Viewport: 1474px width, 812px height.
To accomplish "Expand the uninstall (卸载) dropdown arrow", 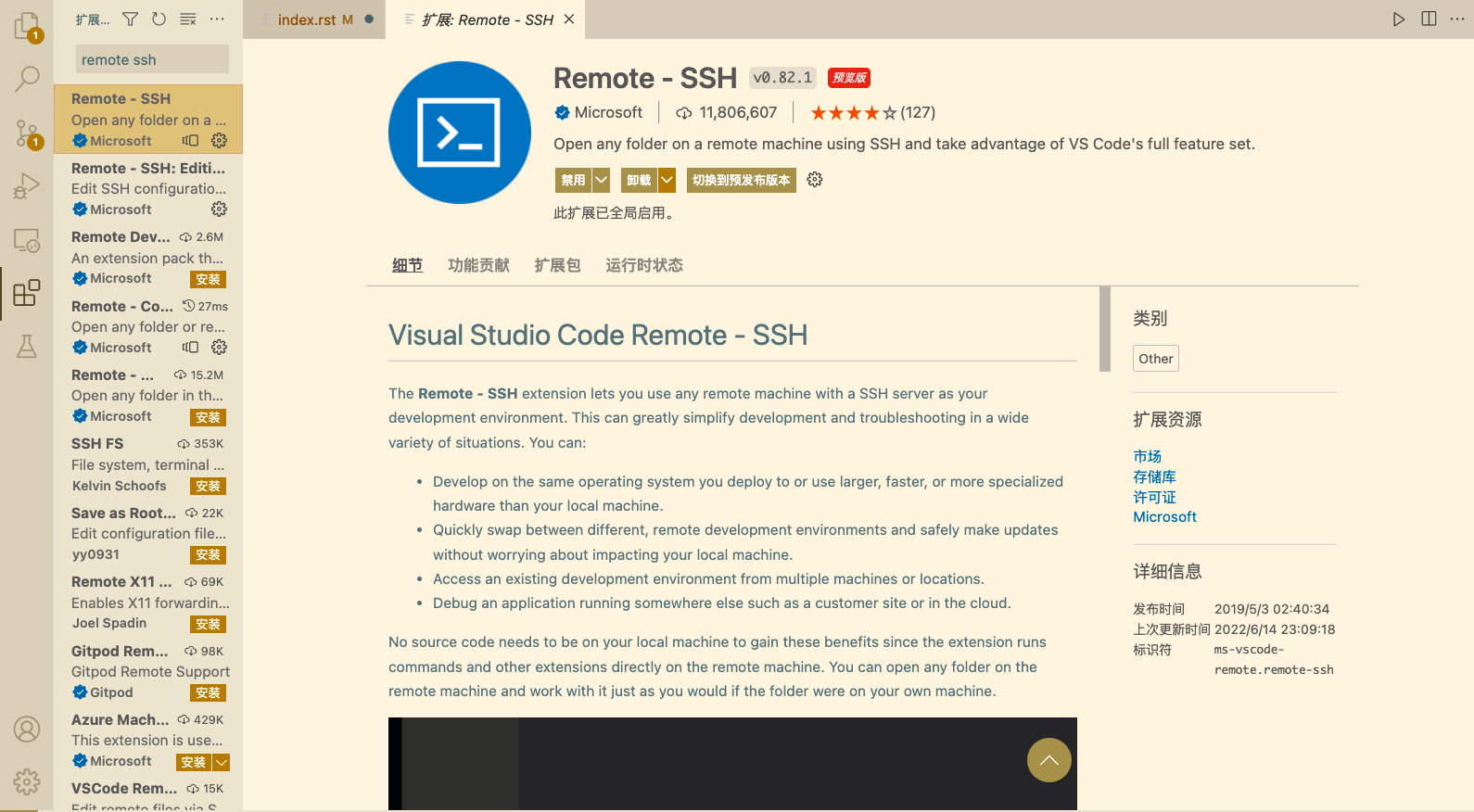I will pos(667,180).
